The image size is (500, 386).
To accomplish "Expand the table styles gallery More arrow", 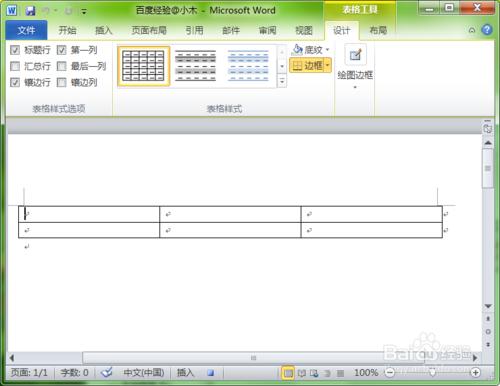I will (282, 81).
